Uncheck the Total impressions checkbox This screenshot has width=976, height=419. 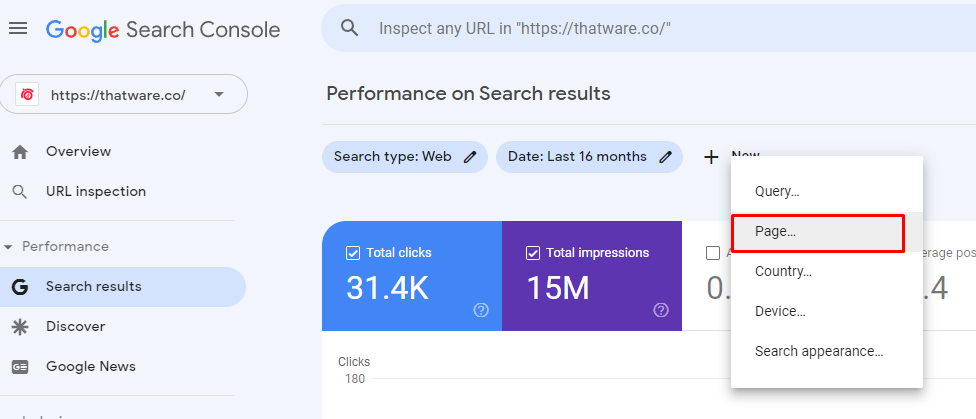point(532,253)
